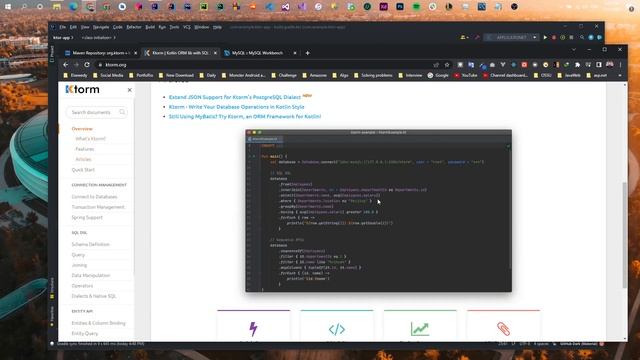Open Schema Definition sidebar link

pyautogui.click(x=90, y=244)
